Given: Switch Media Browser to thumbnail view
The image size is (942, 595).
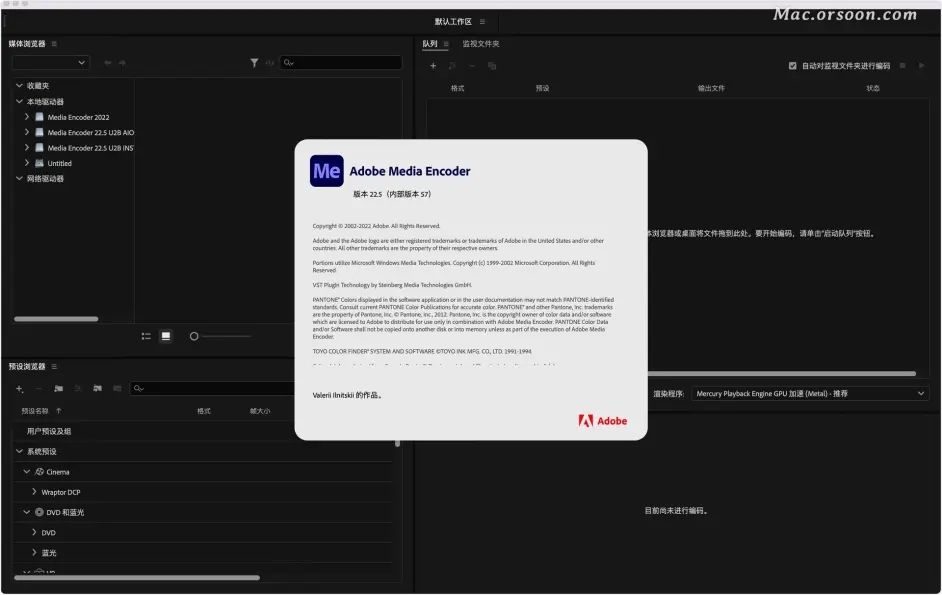Looking at the screenshot, I should [x=166, y=336].
